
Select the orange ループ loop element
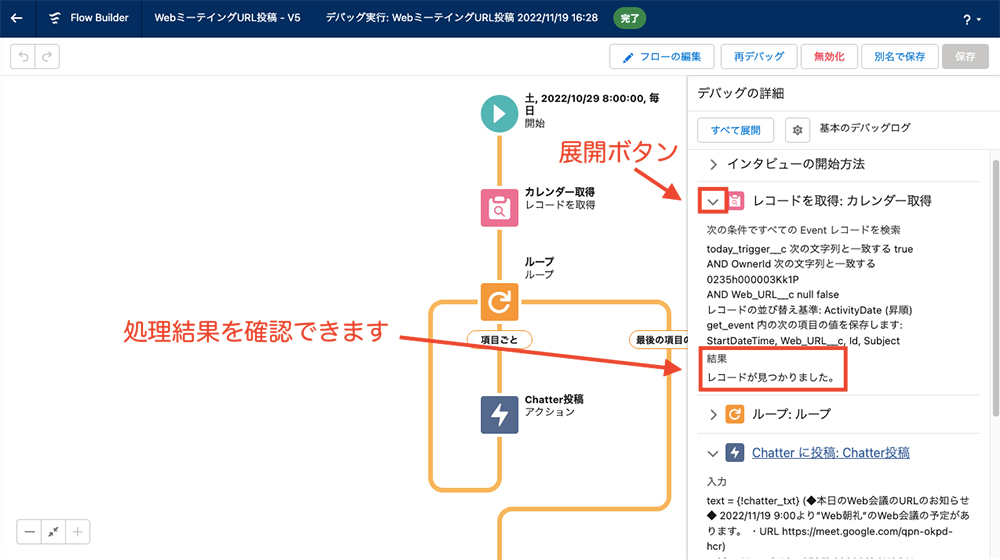pyautogui.click(x=499, y=302)
